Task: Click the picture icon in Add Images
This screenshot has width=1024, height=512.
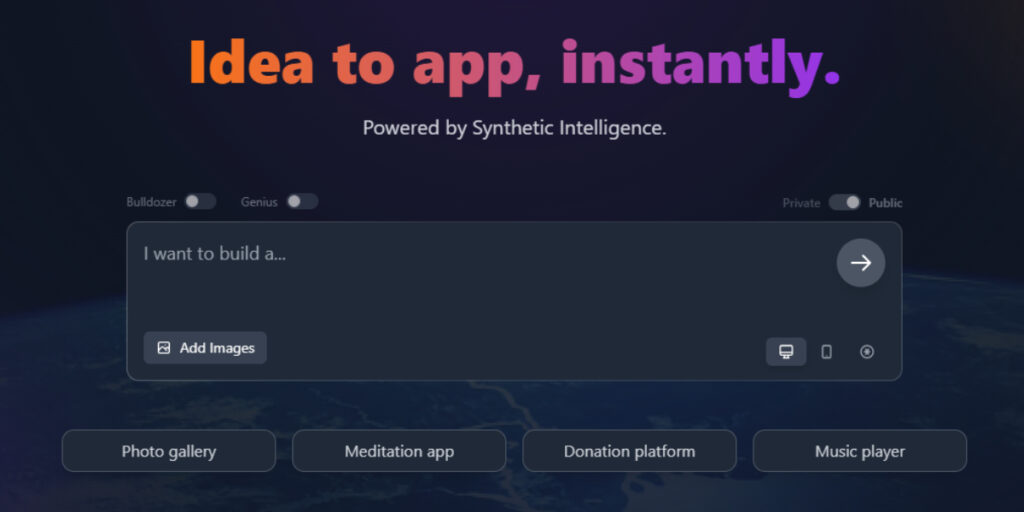Action: (x=164, y=348)
